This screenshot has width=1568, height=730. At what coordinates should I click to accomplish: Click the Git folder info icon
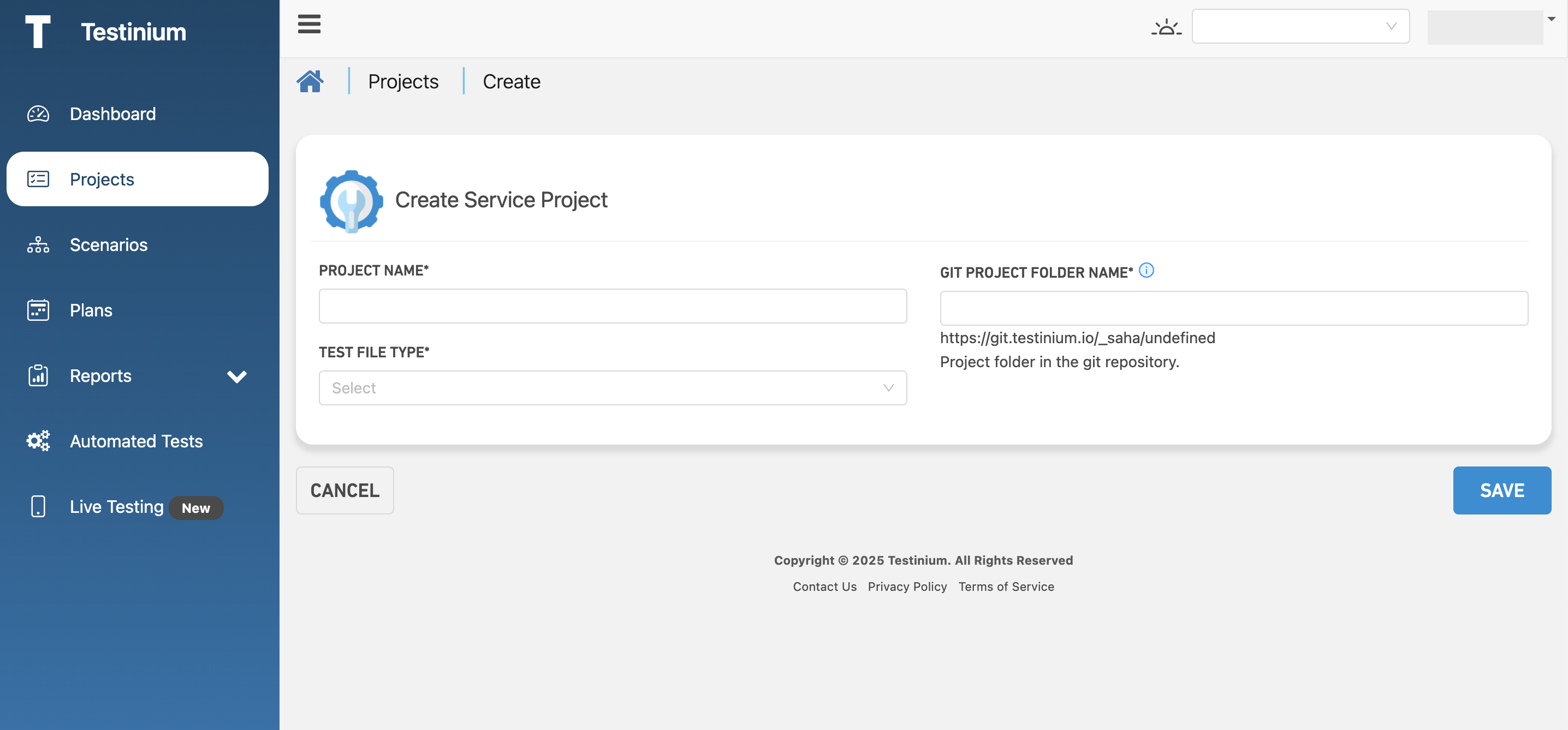(1146, 270)
